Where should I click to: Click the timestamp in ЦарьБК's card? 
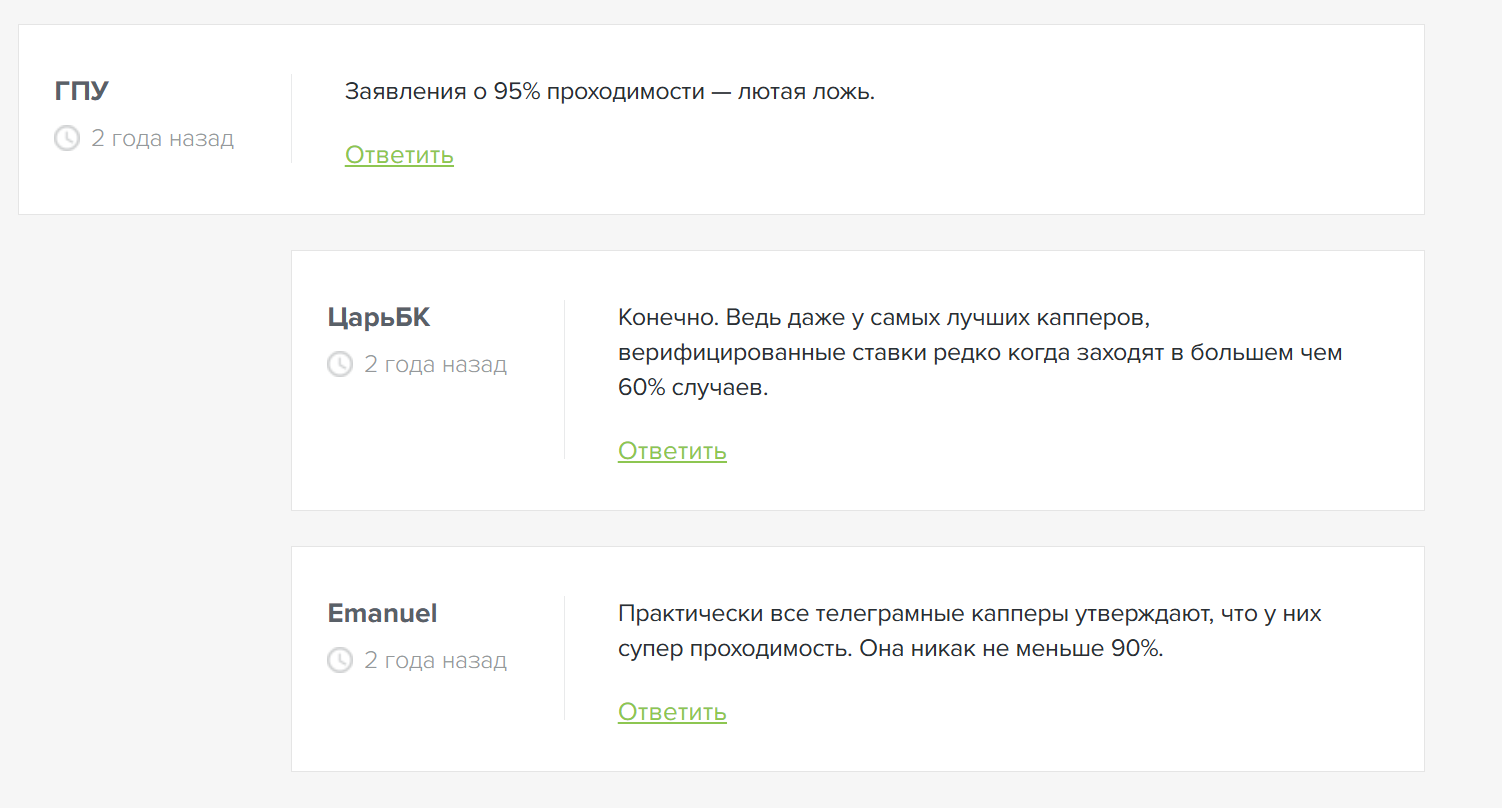pos(435,364)
